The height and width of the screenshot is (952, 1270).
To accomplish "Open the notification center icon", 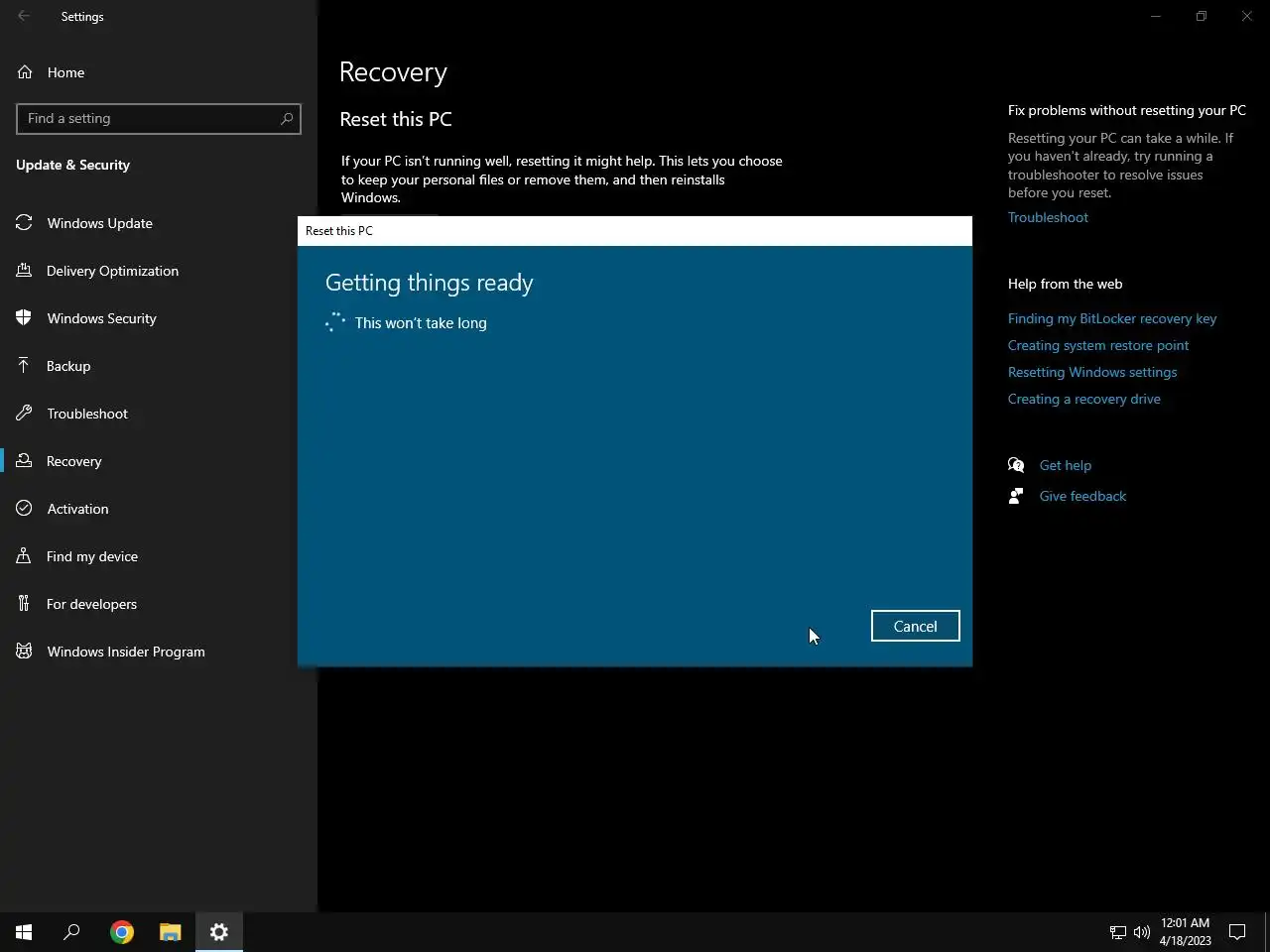I will click(1237, 932).
